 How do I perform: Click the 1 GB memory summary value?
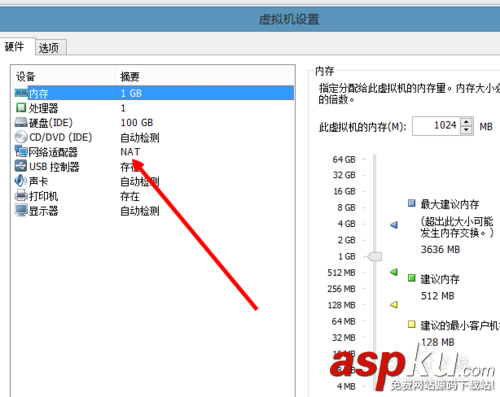pos(131,93)
